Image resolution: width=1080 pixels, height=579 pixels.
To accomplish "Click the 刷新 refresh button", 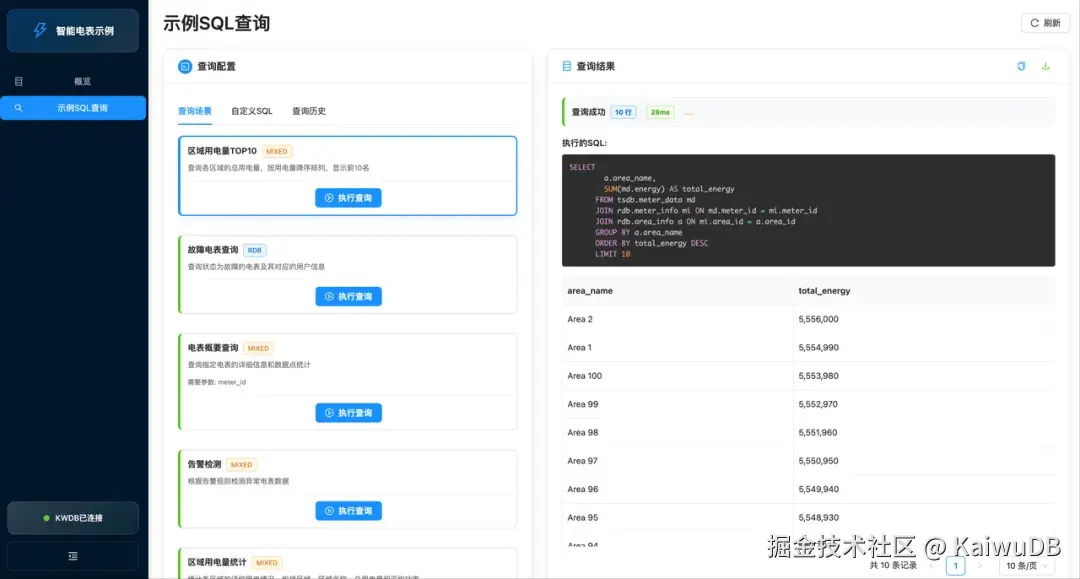I will 1045,23.
